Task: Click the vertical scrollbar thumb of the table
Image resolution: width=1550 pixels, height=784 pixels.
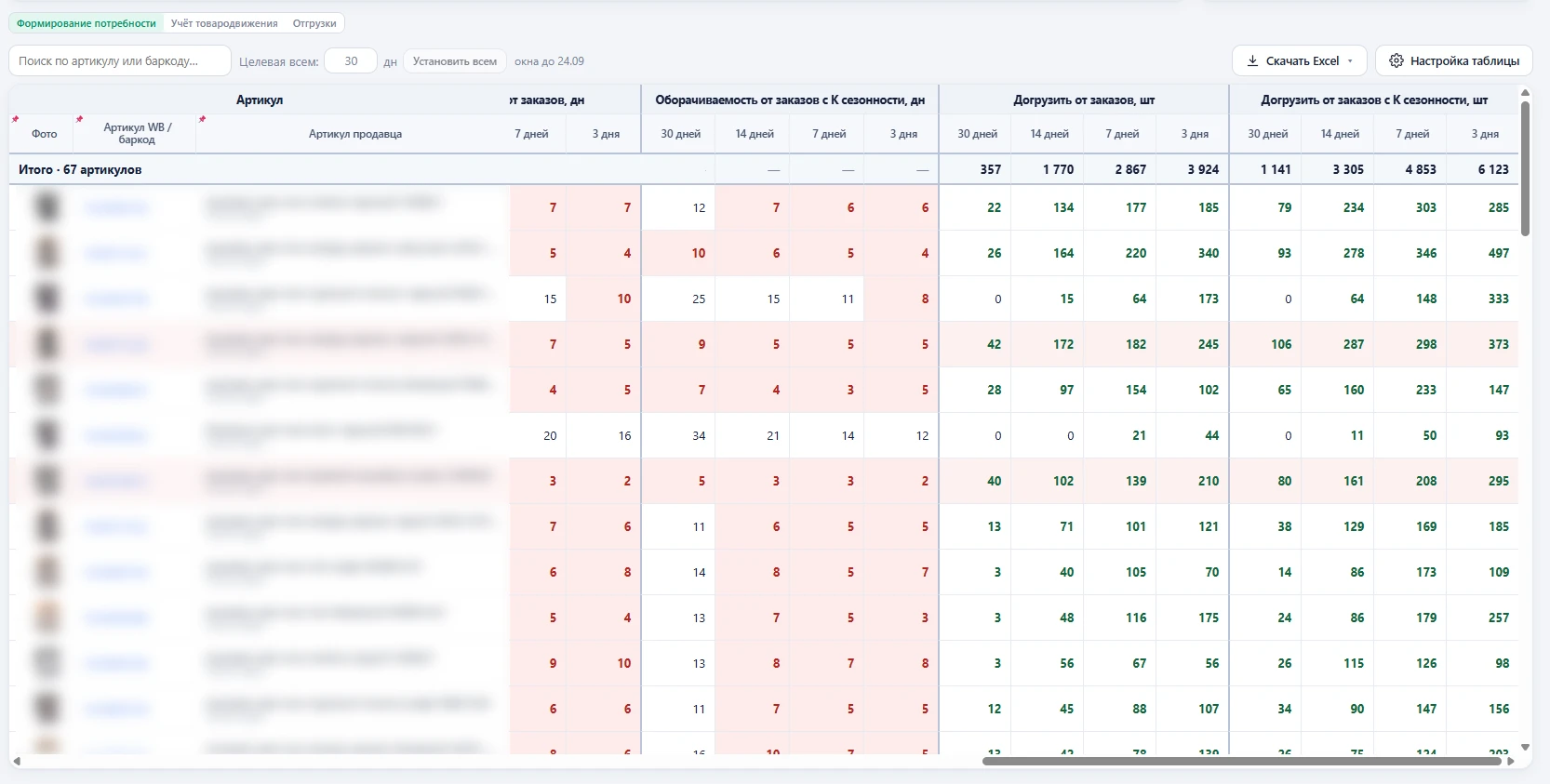Action: point(1525,168)
